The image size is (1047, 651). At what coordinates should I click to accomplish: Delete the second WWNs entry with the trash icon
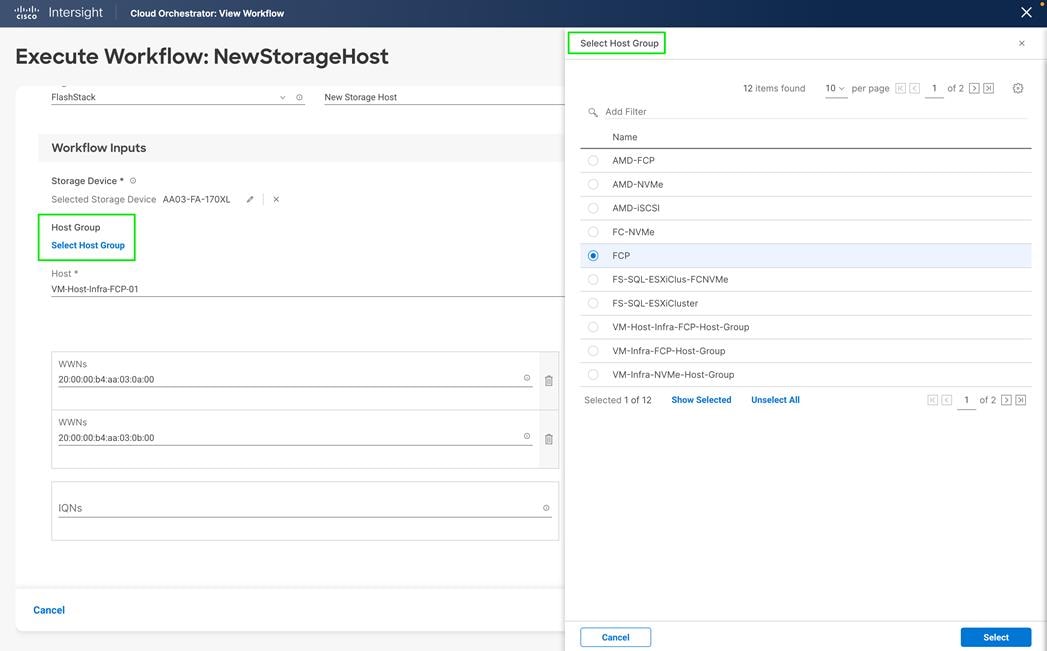pyautogui.click(x=549, y=437)
